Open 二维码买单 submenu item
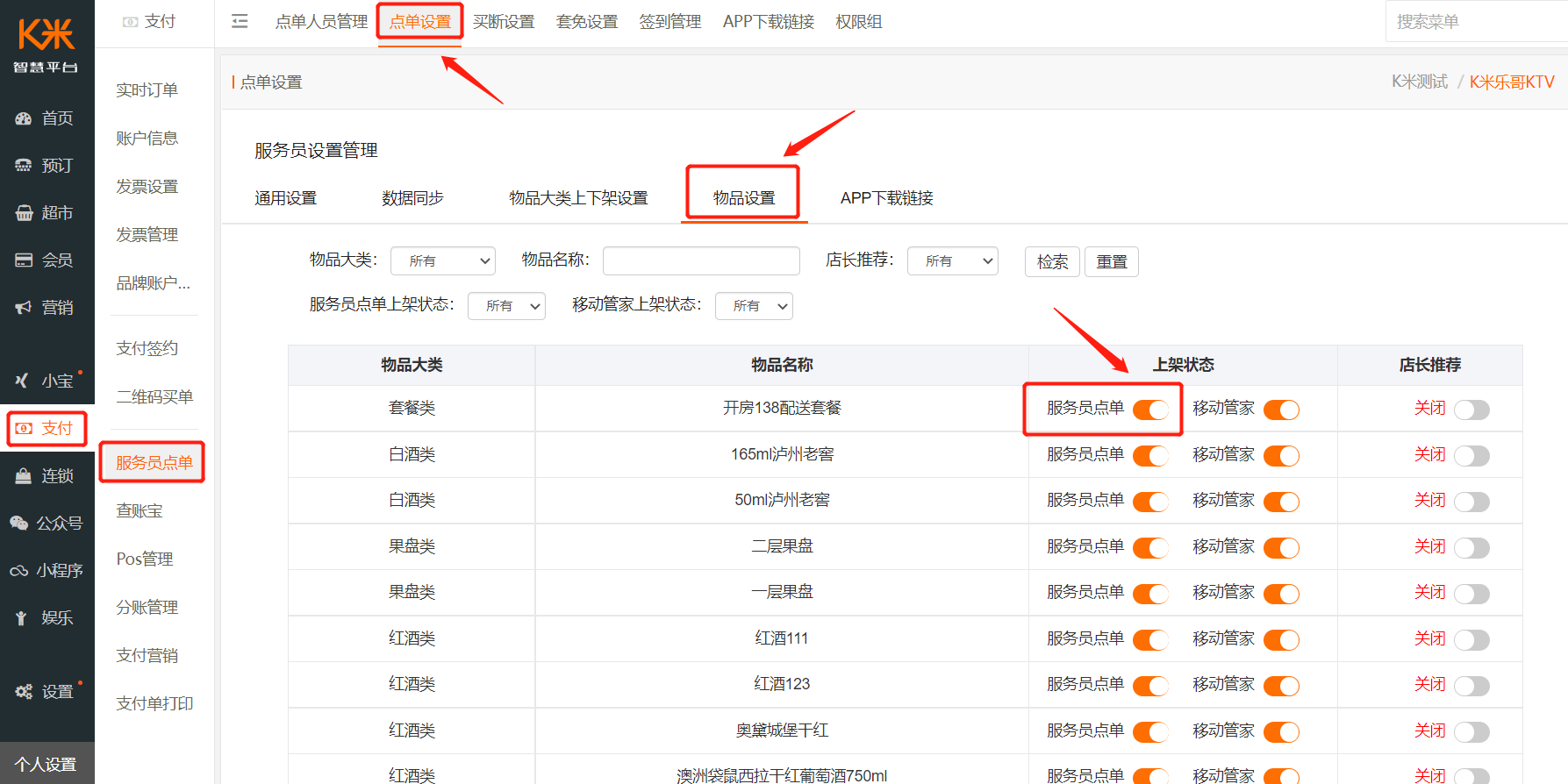1568x784 pixels. click(154, 397)
